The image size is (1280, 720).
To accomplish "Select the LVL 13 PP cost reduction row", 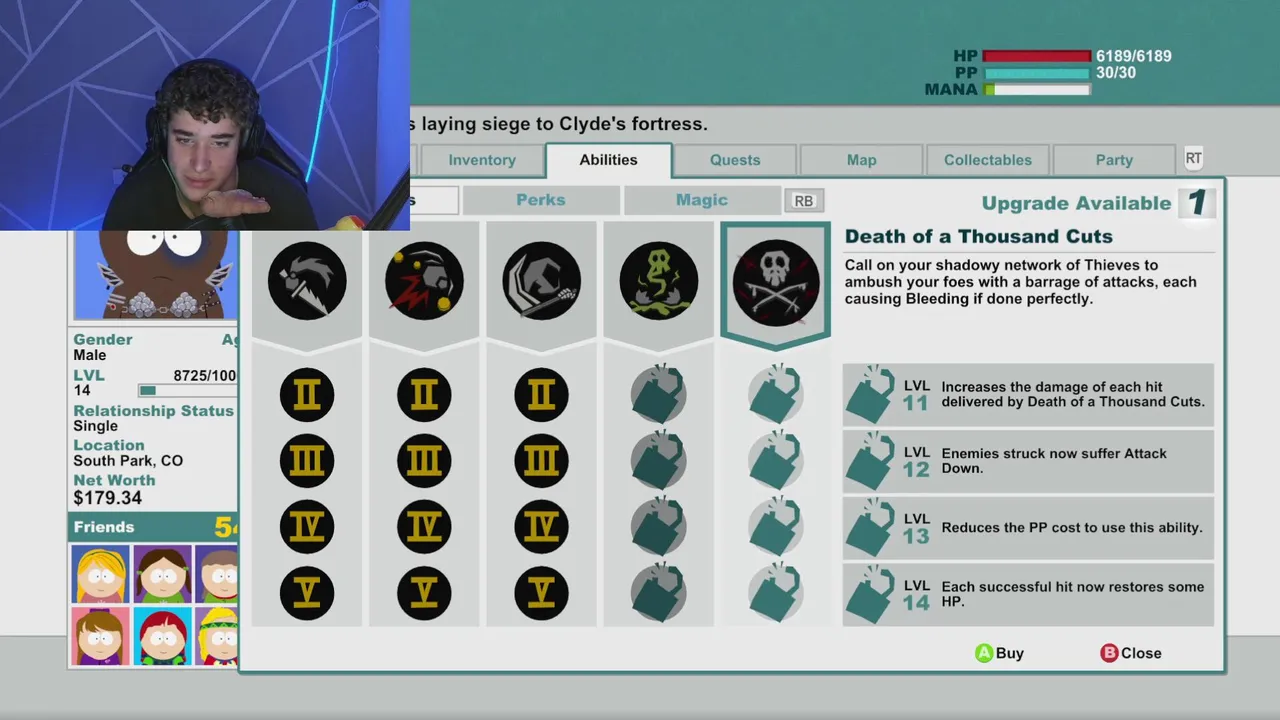I will coord(1028,527).
